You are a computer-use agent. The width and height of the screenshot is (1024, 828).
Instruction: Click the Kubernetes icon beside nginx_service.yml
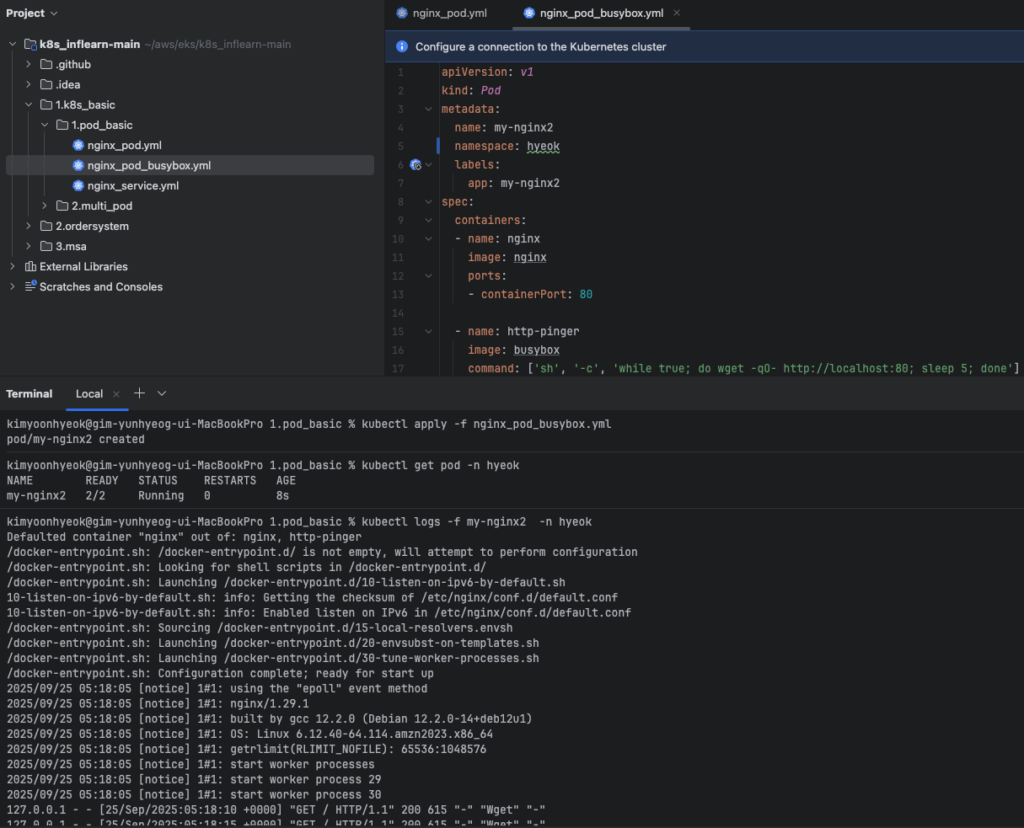point(78,186)
